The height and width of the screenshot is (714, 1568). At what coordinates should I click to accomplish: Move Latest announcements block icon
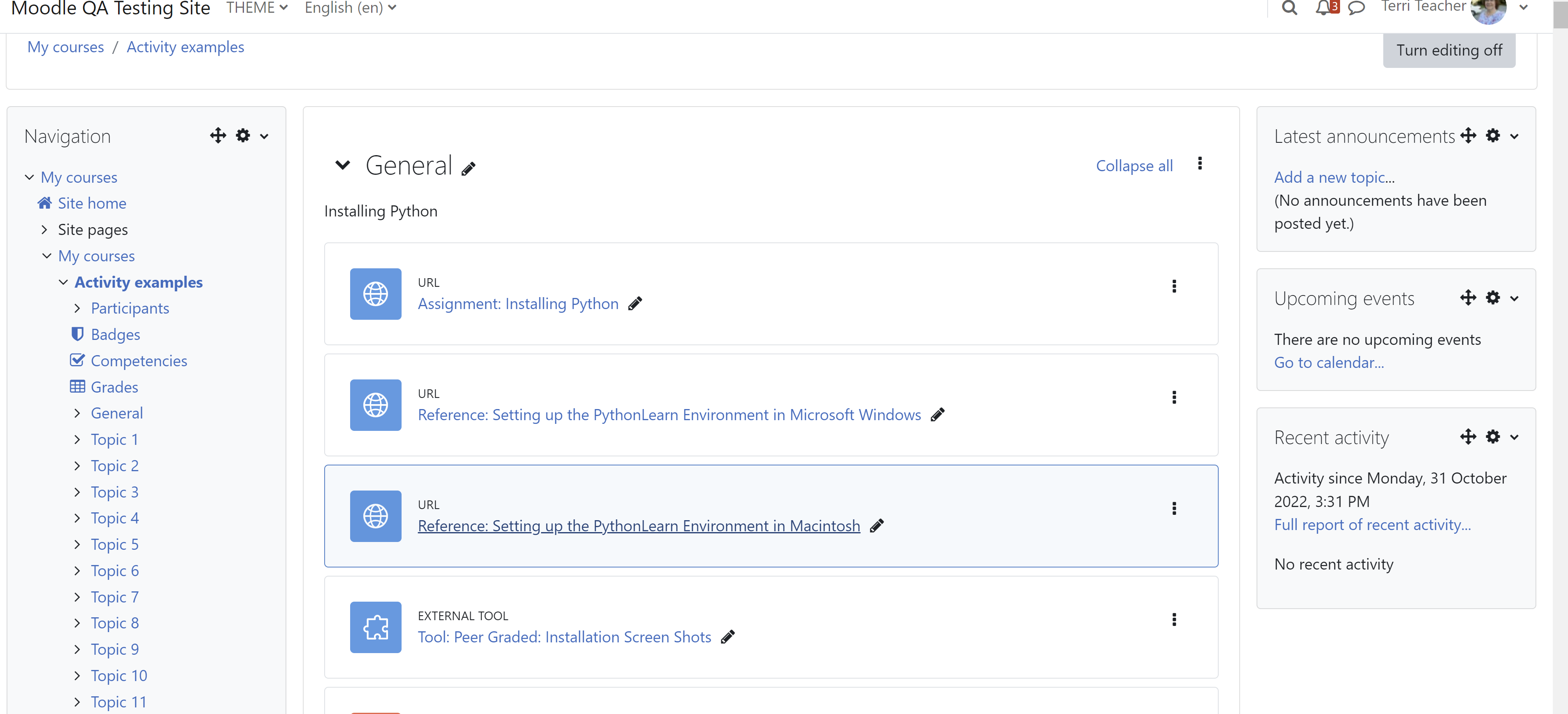[1468, 135]
